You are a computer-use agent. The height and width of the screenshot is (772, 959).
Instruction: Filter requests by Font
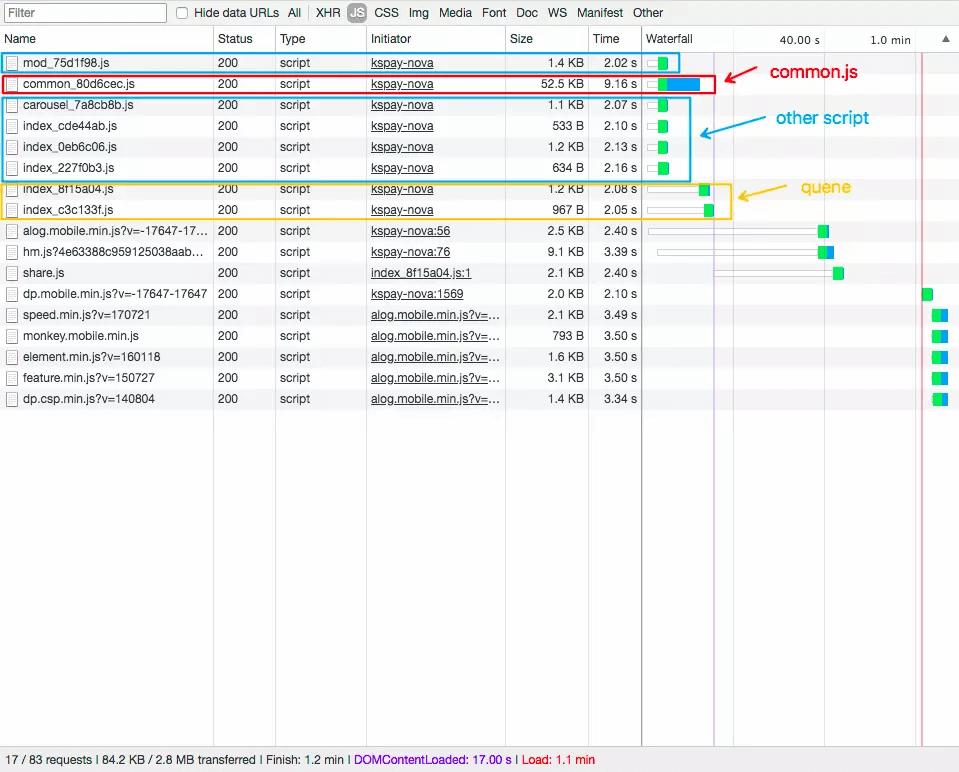click(x=494, y=13)
